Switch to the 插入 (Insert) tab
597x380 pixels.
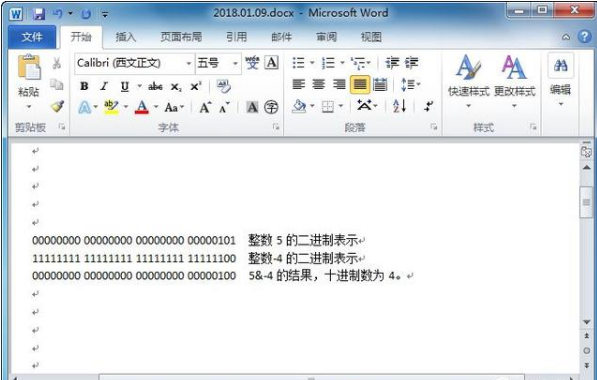coord(126,37)
